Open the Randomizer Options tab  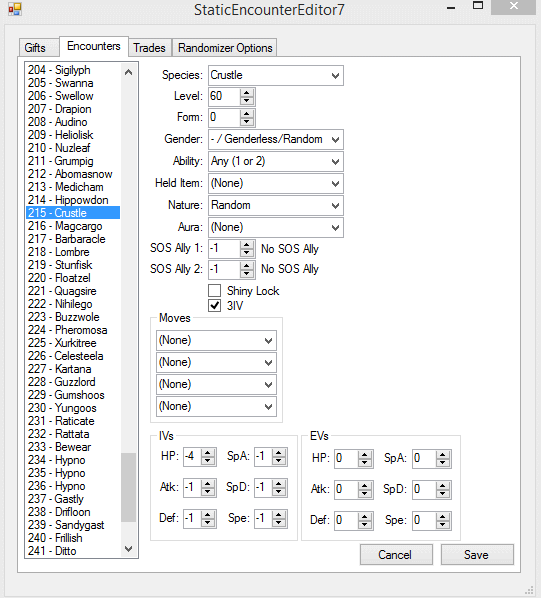(225, 48)
